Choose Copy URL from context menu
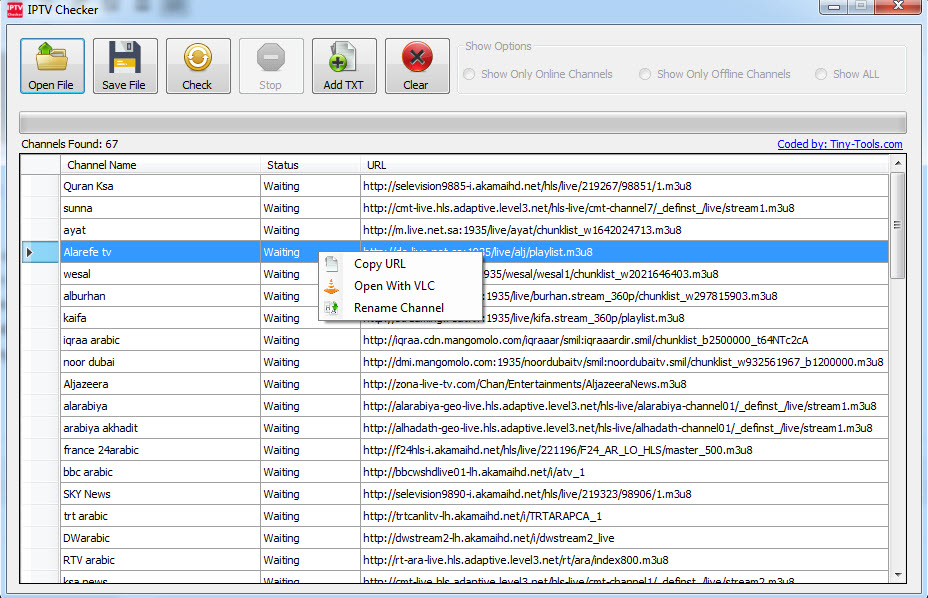This screenshot has height=598, width=928. pyautogui.click(x=401, y=264)
